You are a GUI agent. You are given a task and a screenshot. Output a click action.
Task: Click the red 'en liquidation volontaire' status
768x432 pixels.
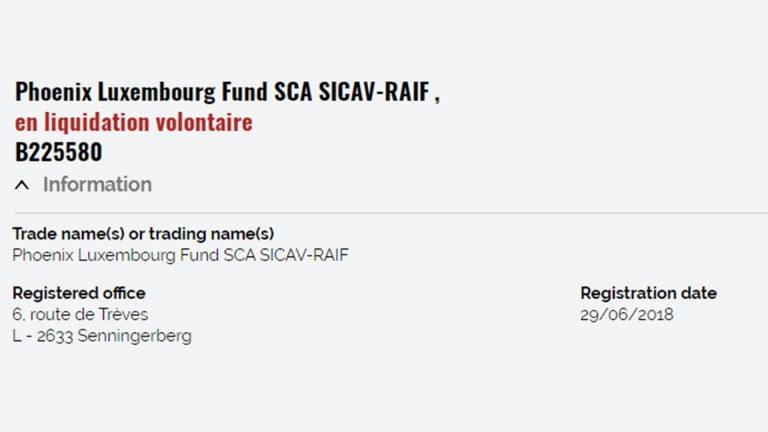click(x=133, y=123)
